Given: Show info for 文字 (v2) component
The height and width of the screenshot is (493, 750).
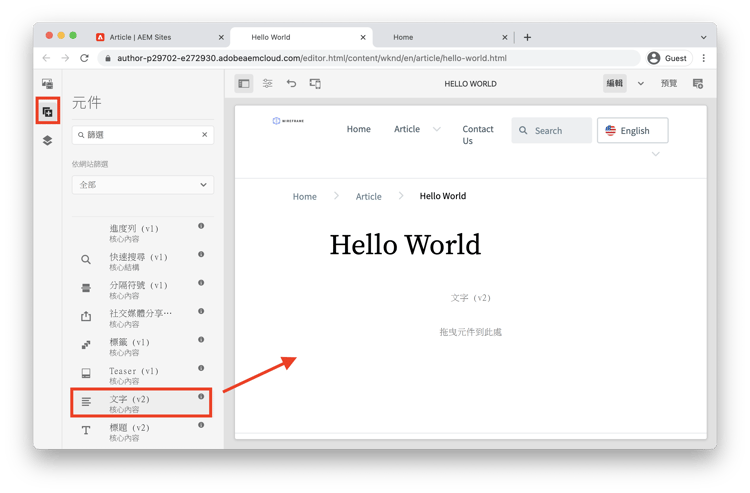Looking at the screenshot, I should 201,396.
